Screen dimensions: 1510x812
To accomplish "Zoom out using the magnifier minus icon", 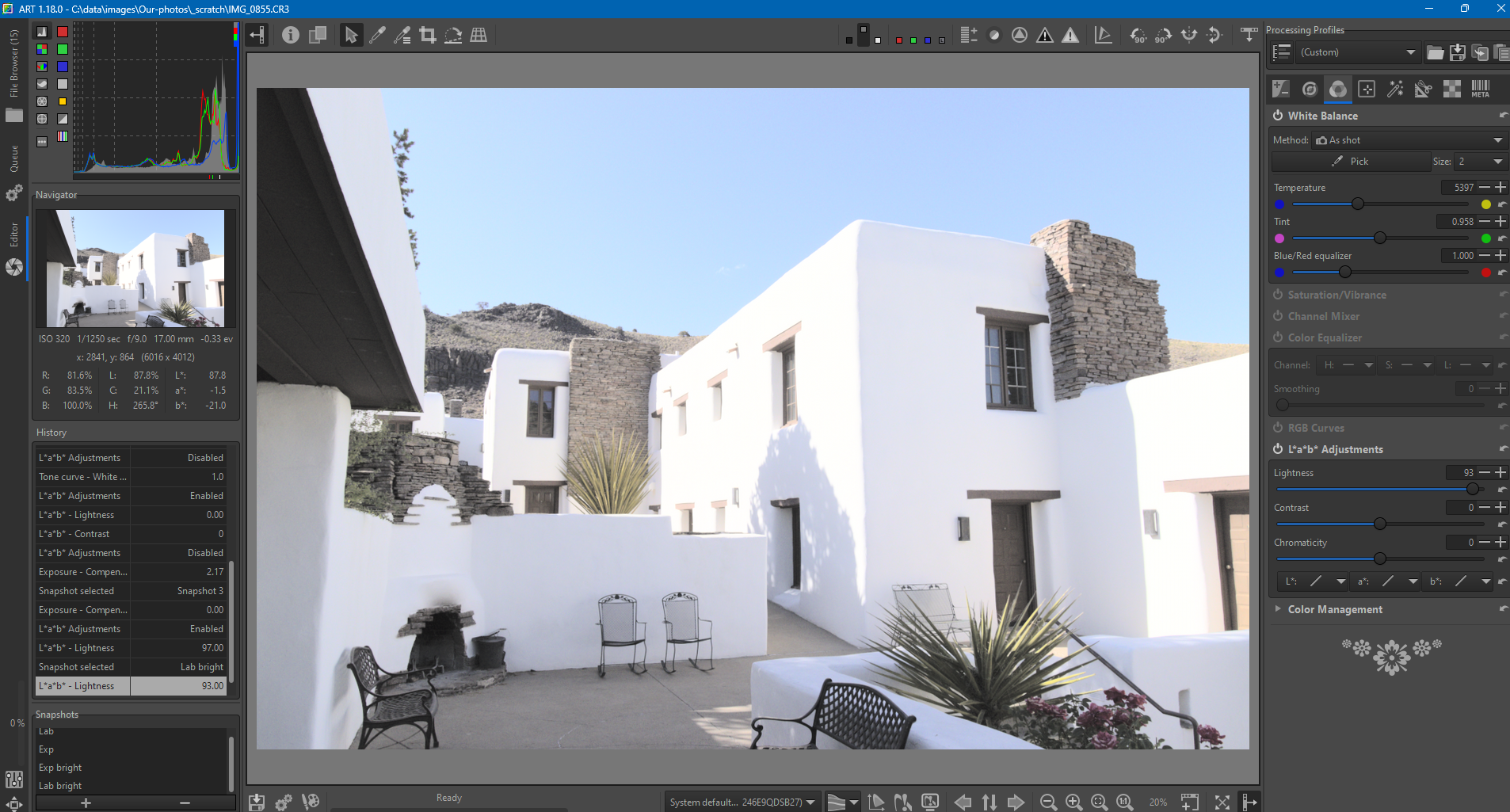I will [x=1048, y=802].
